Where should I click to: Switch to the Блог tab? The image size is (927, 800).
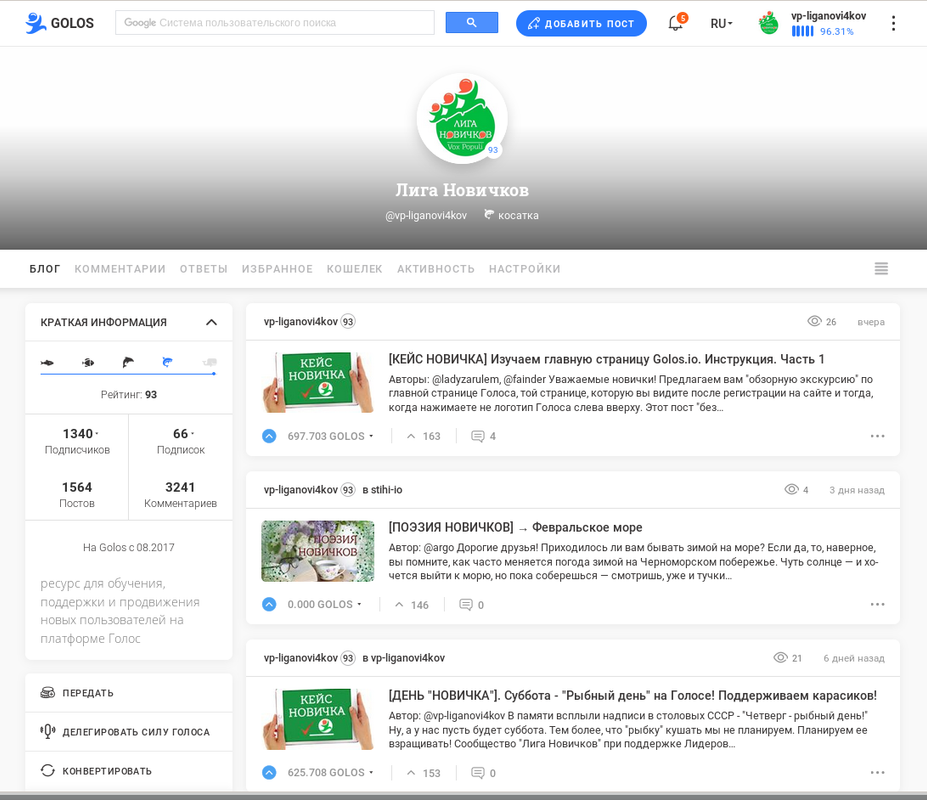pos(44,269)
